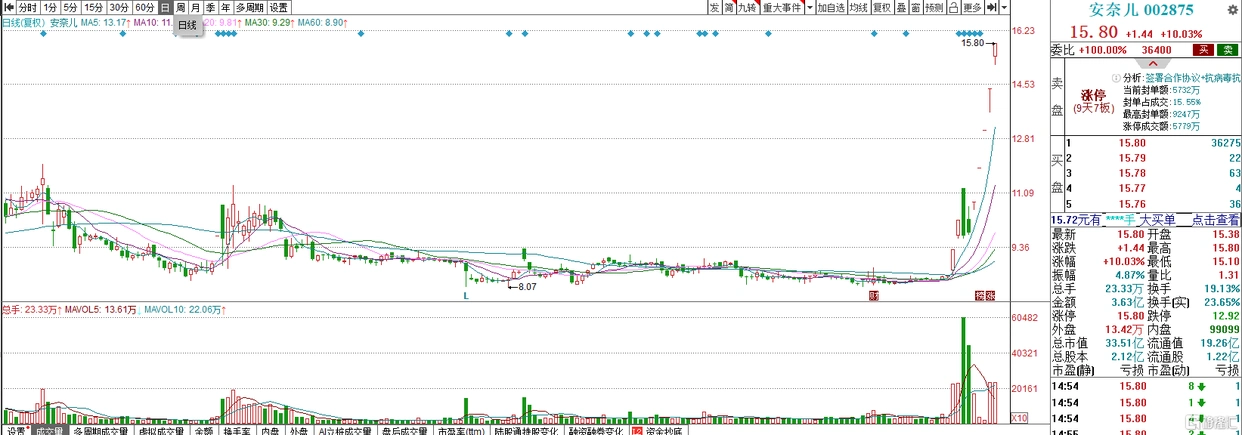The image size is (1242, 435).
Task: Click the red 买 buy button
Action: (1205, 49)
